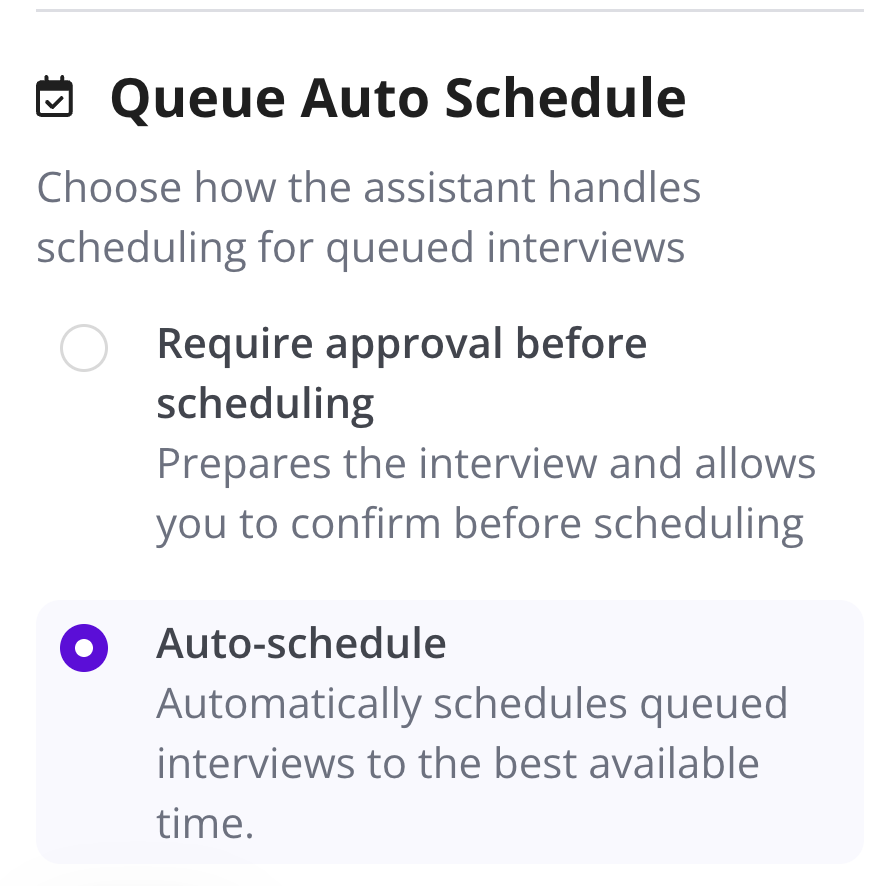Screen dimensions: 884x886
Task: Click the "Require approval before" label text
Action: pos(402,344)
